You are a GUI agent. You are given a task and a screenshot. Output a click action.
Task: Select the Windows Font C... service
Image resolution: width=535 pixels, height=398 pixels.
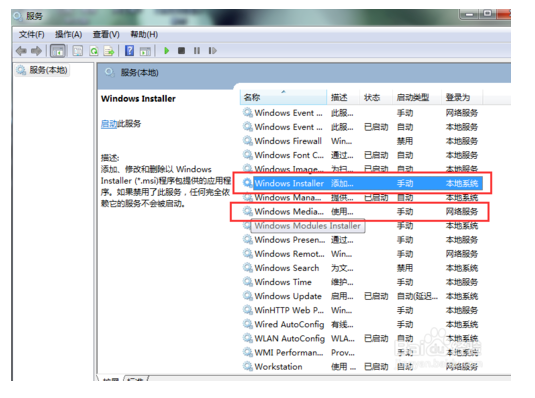[x=361, y=155]
